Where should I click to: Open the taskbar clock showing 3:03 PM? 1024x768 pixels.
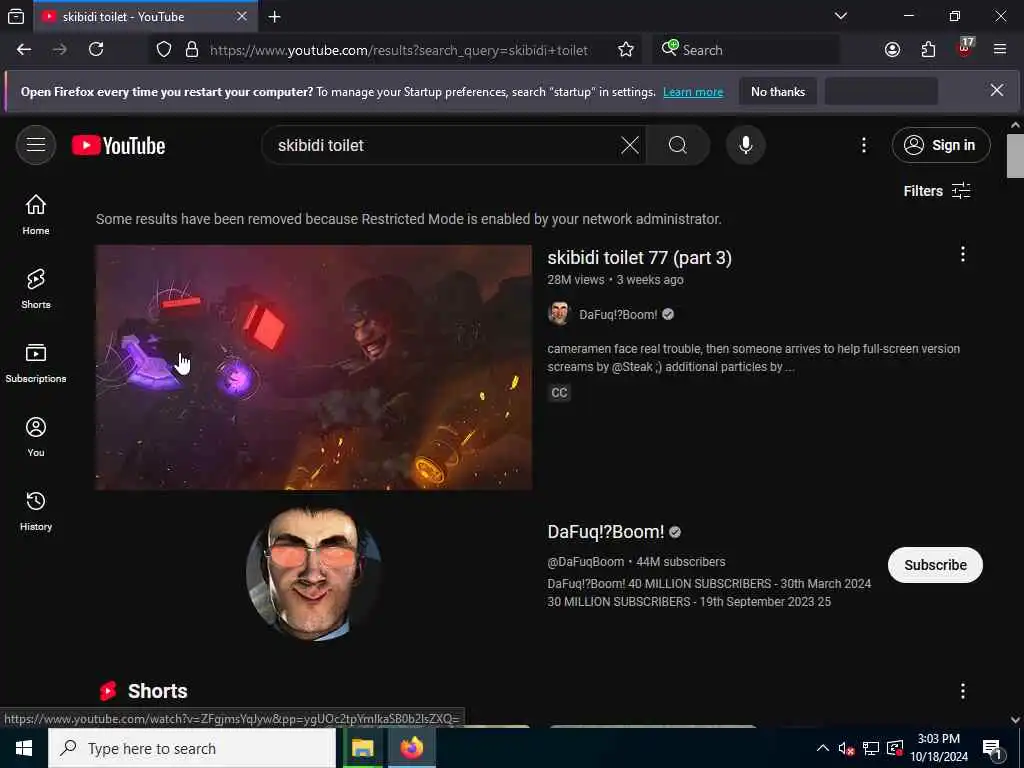[x=938, y=747]
